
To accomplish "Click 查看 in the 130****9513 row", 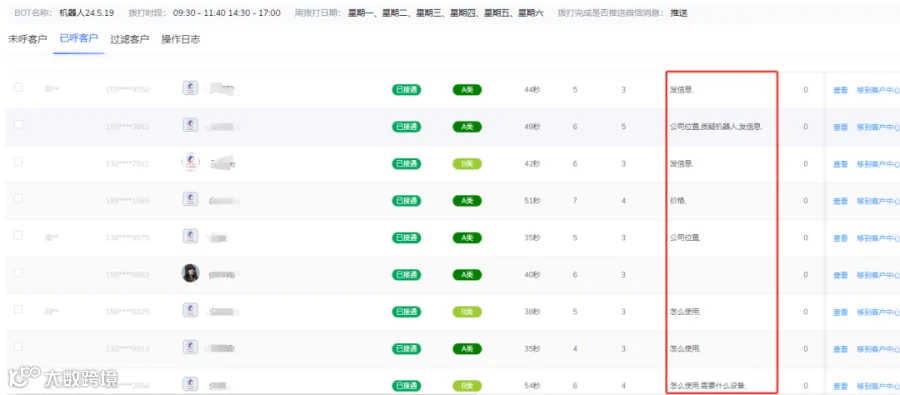I will 840,349.
